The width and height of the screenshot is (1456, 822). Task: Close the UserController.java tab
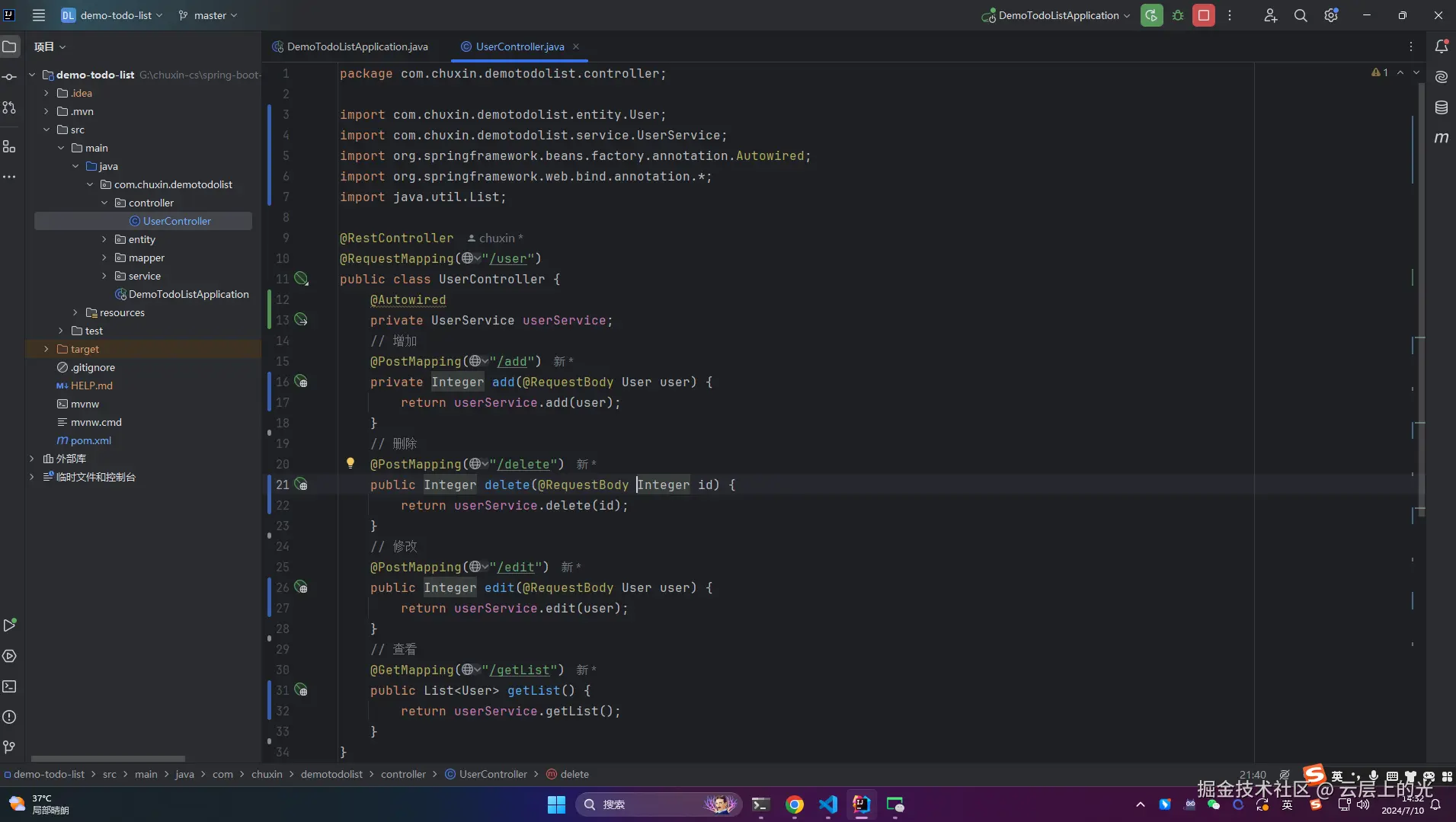tap(576, 46)
